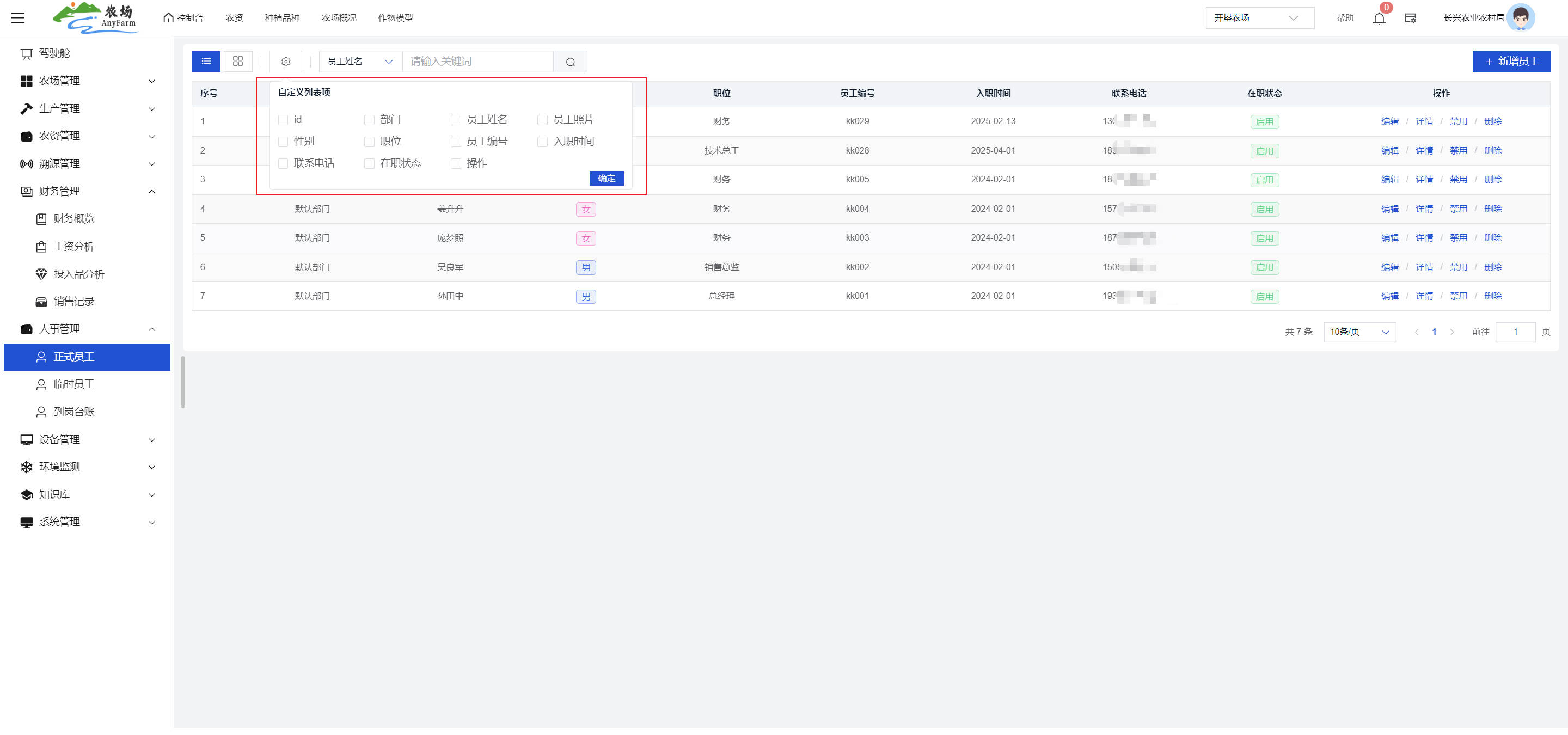Open the 员工姓名 search field dropdown
Screen dimensions: 1568x735
pos(360,62)
